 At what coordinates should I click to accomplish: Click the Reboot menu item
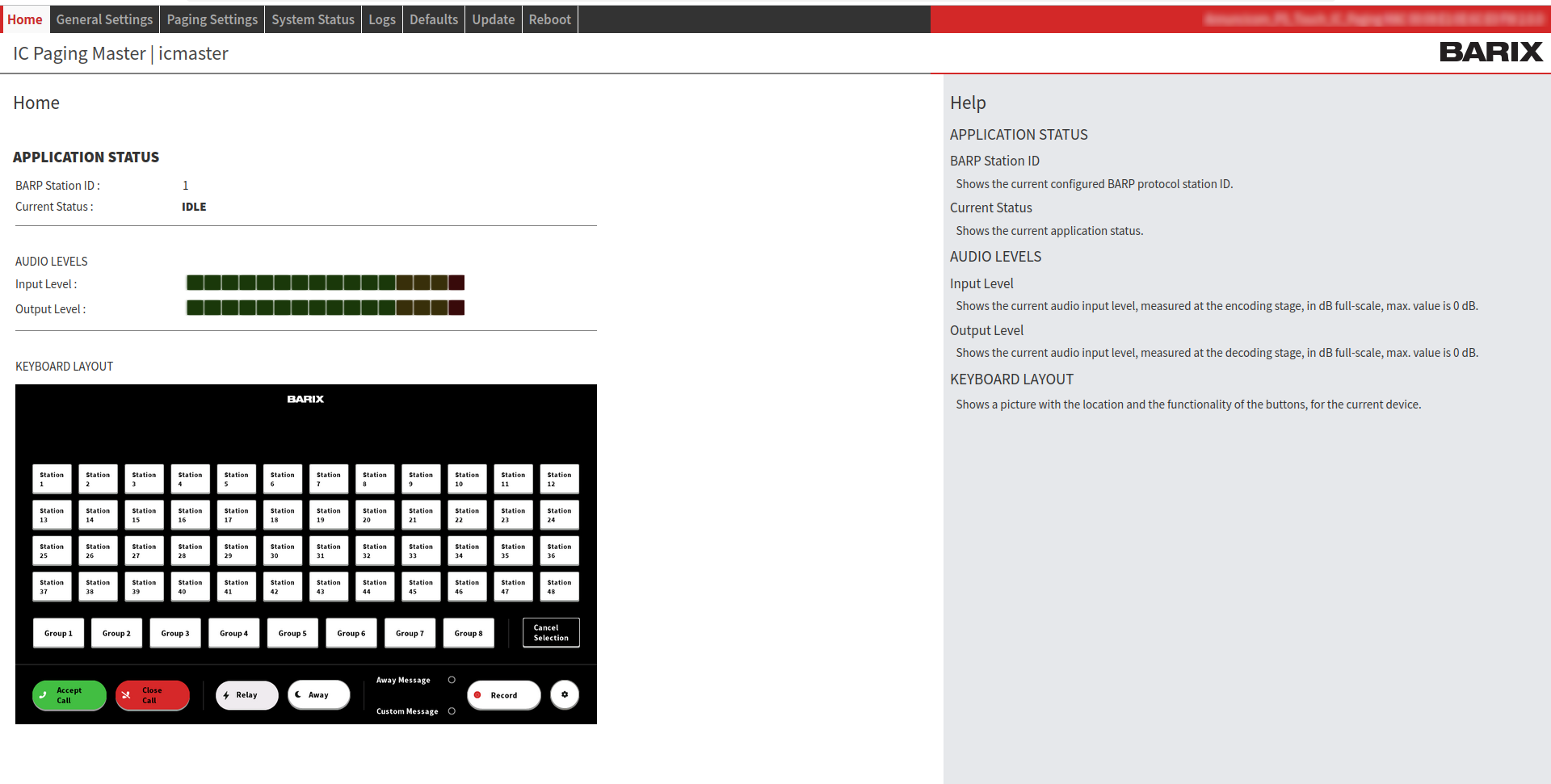549,19
